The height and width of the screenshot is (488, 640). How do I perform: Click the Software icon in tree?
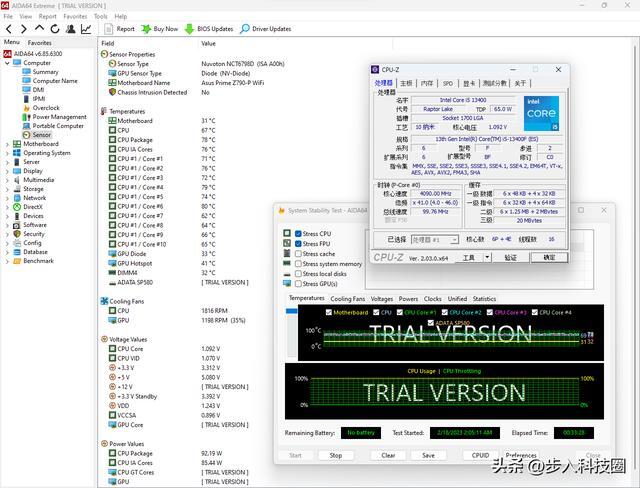tap(17, 225)
